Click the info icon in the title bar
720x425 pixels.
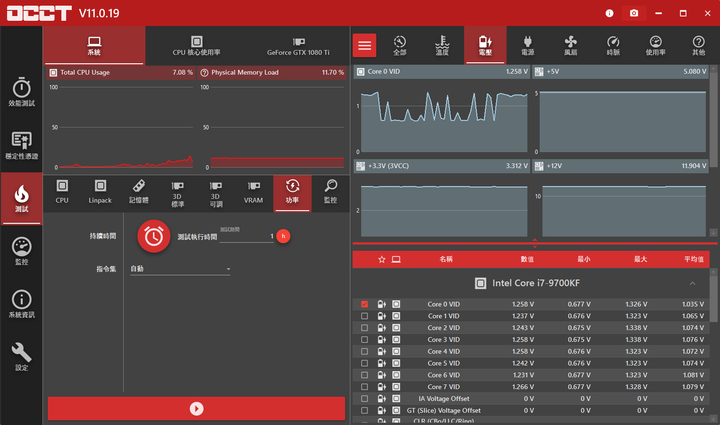(x=609, y=13)
